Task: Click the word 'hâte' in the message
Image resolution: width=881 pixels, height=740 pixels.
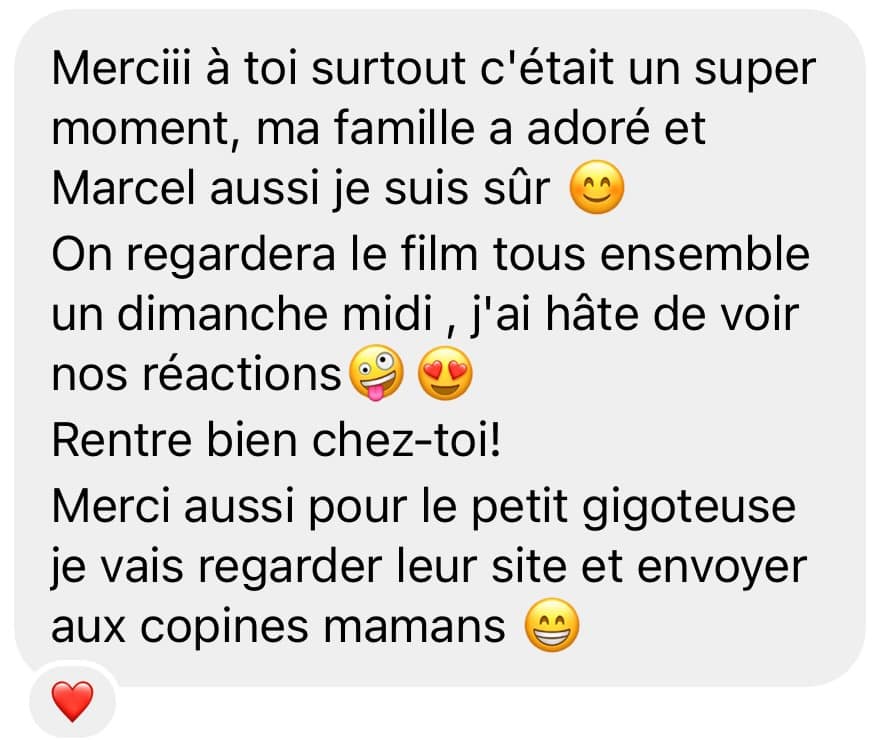Action: click(593, 314)
